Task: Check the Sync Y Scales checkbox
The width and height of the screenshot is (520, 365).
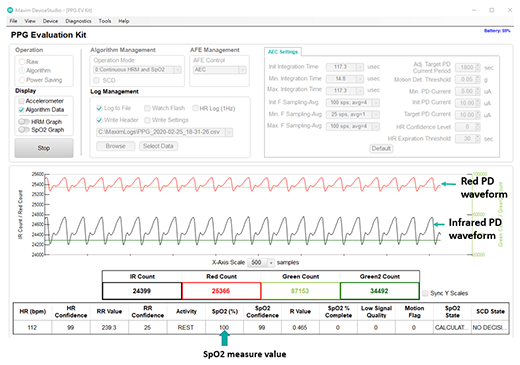Action: point(425,293)
